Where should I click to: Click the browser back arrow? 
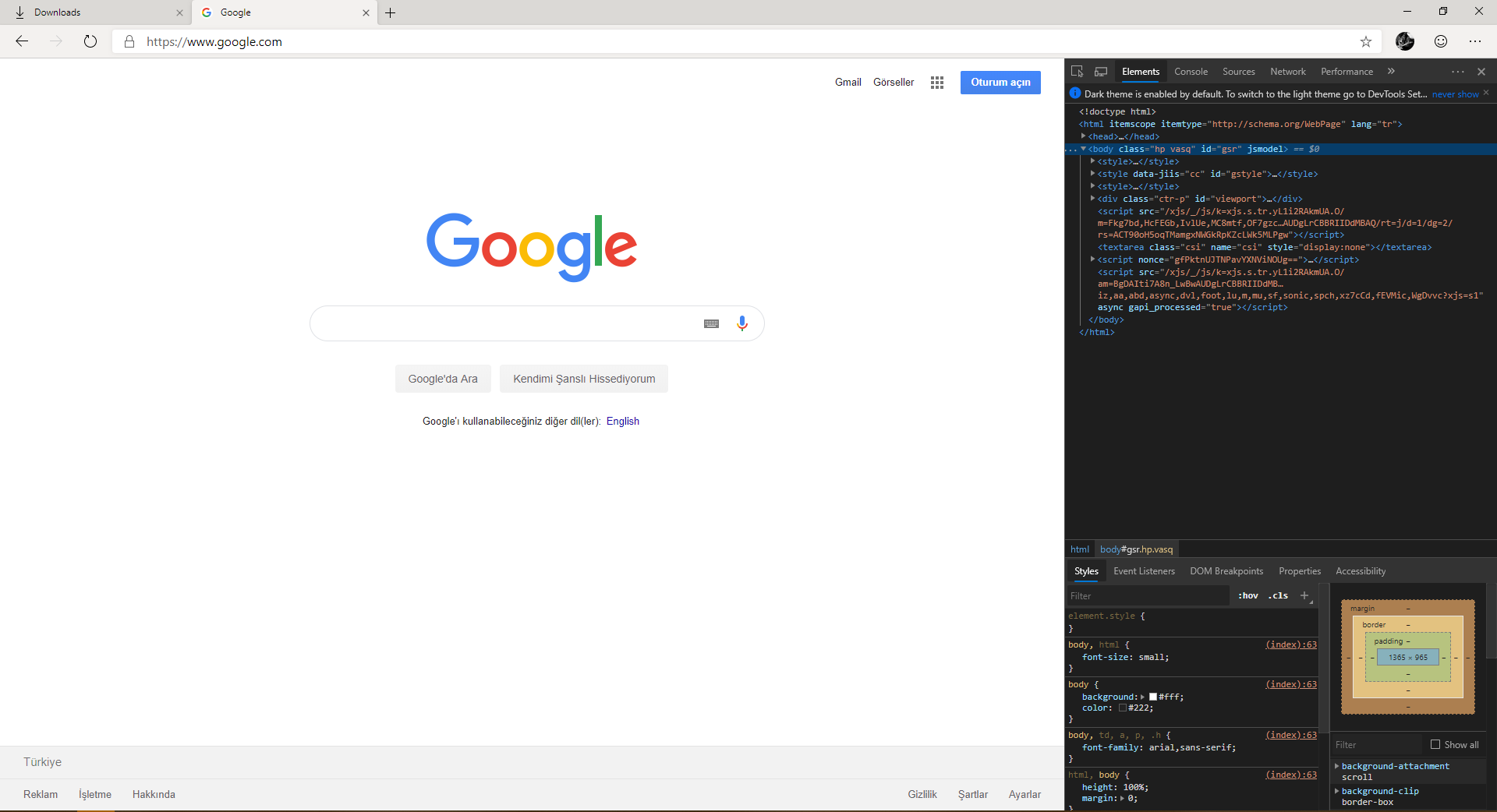click(22, 41)
